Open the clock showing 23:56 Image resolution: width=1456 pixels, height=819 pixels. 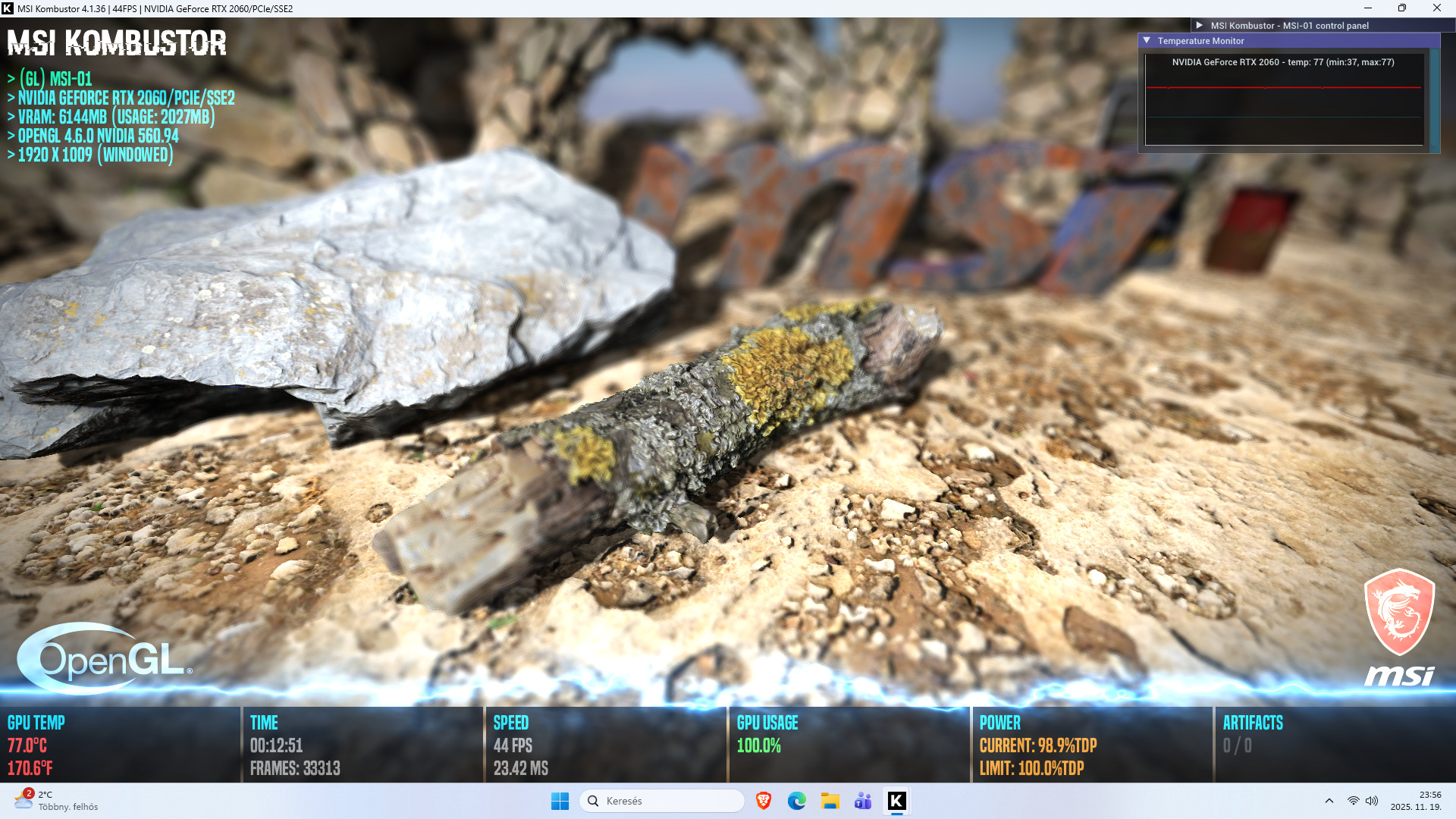[1416, 801]
